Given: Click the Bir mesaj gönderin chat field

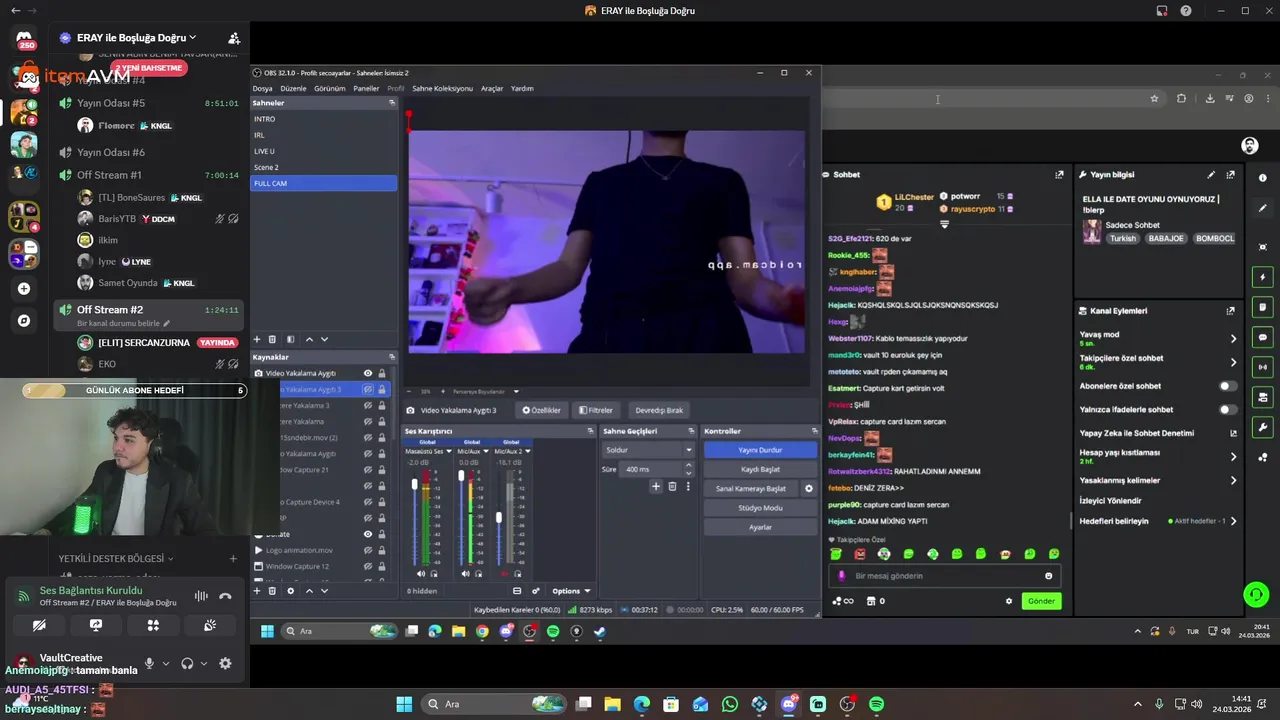Looking at the screenshot, I should click(x=944, y=576).
